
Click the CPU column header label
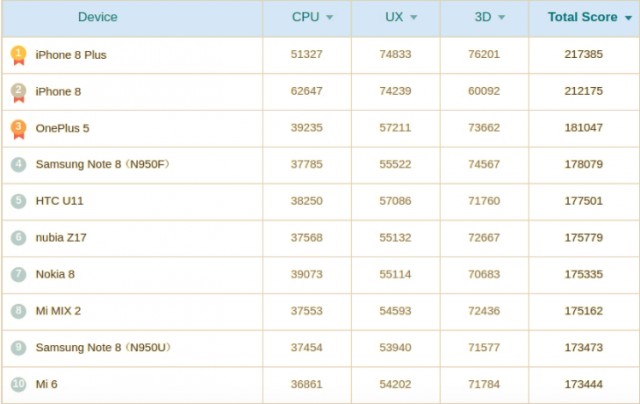305,17
